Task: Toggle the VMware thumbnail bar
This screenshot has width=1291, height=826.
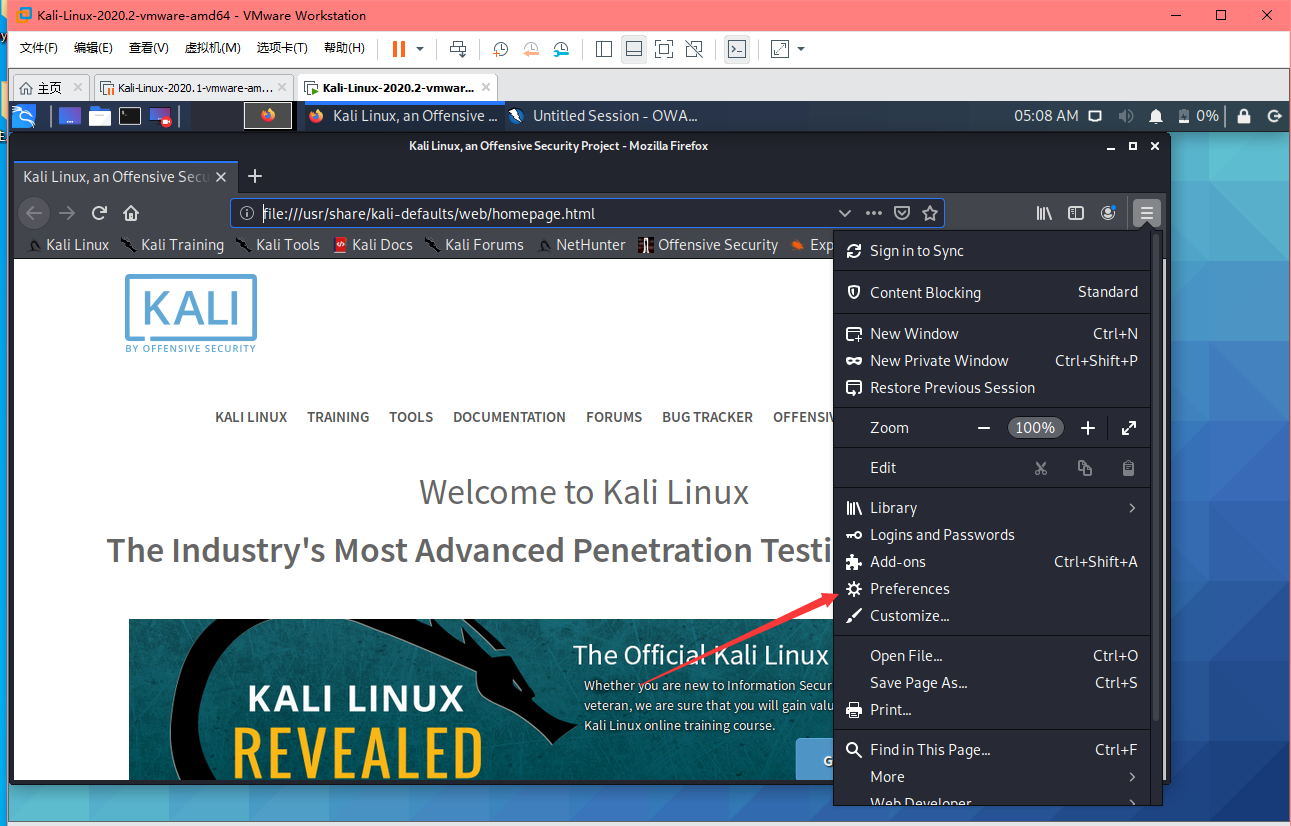Action: (634, 48)
